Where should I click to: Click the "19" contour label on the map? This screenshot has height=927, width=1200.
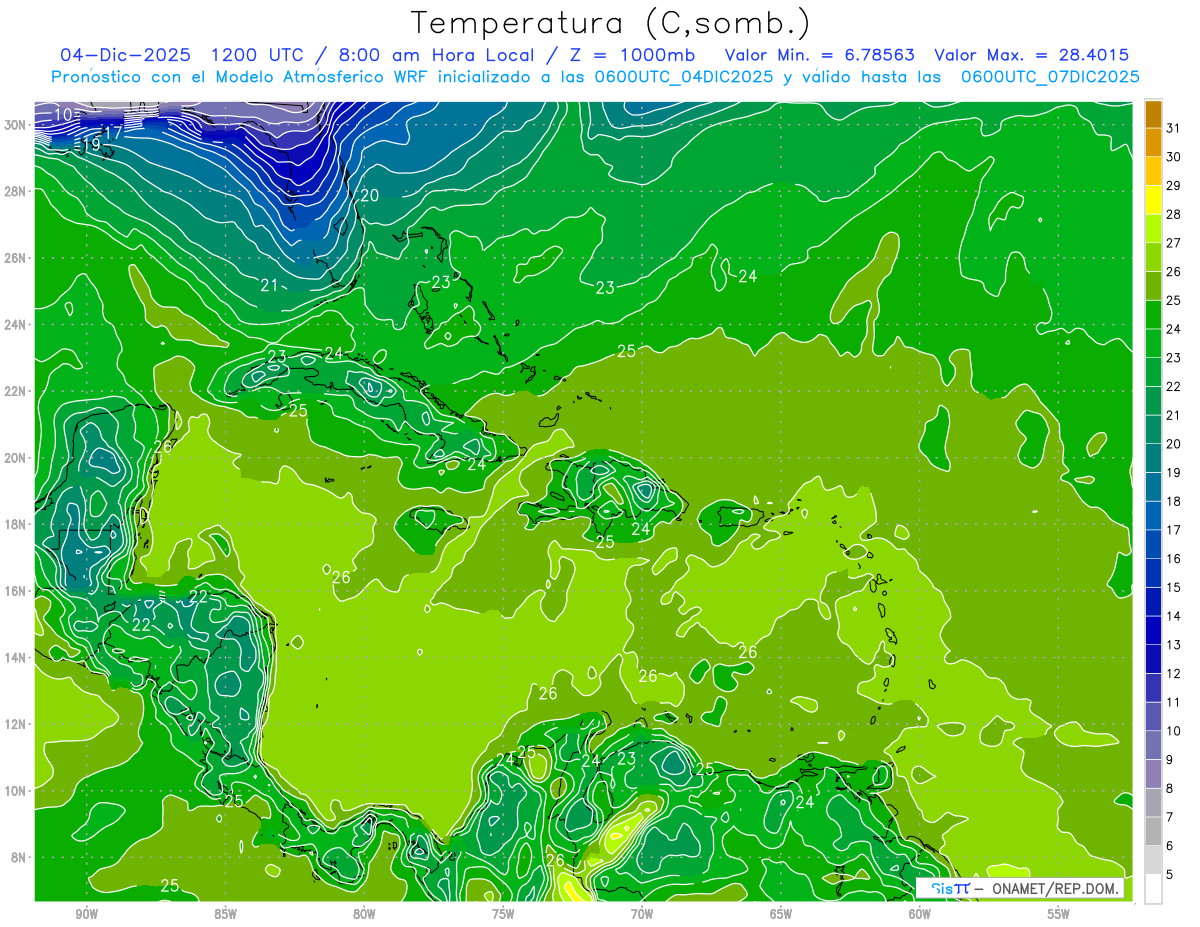coord(90,145)
